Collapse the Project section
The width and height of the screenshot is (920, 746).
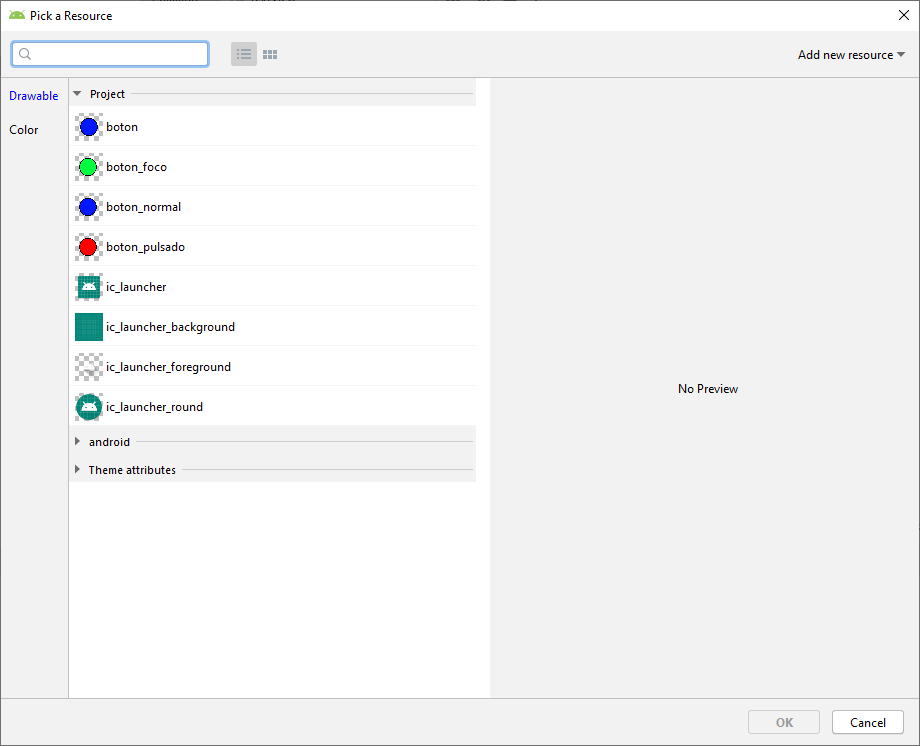(77, 94)
